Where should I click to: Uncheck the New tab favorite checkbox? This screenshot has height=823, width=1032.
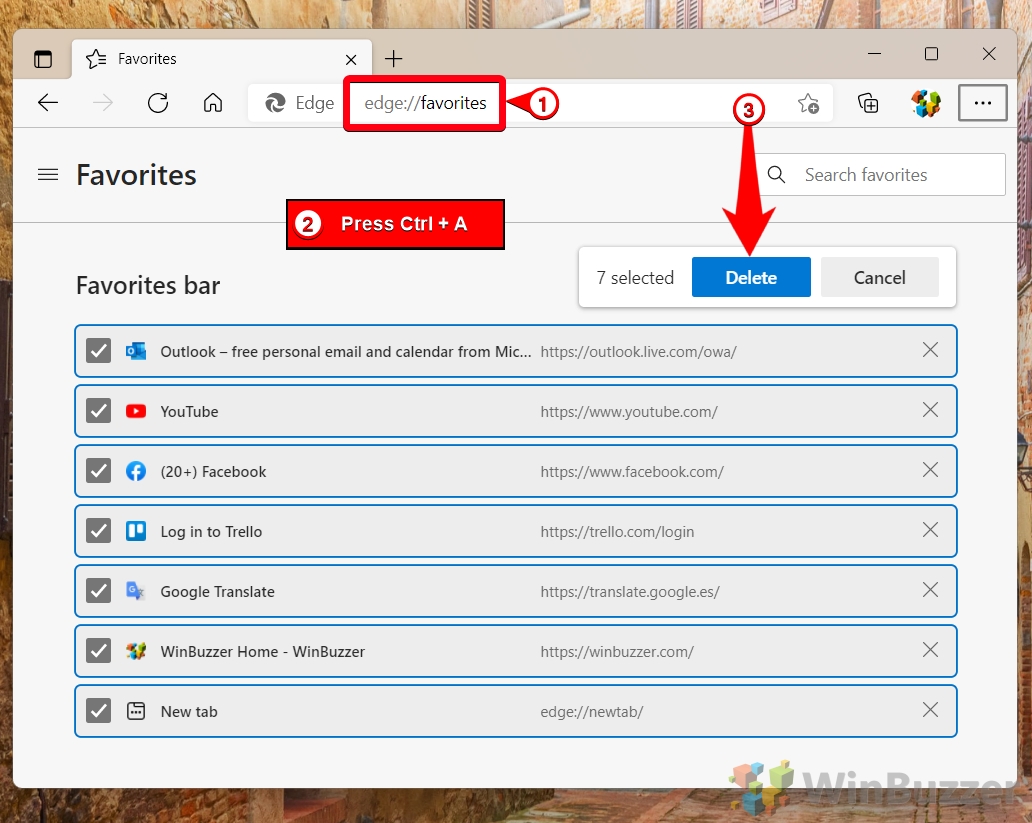coord(99,711)
